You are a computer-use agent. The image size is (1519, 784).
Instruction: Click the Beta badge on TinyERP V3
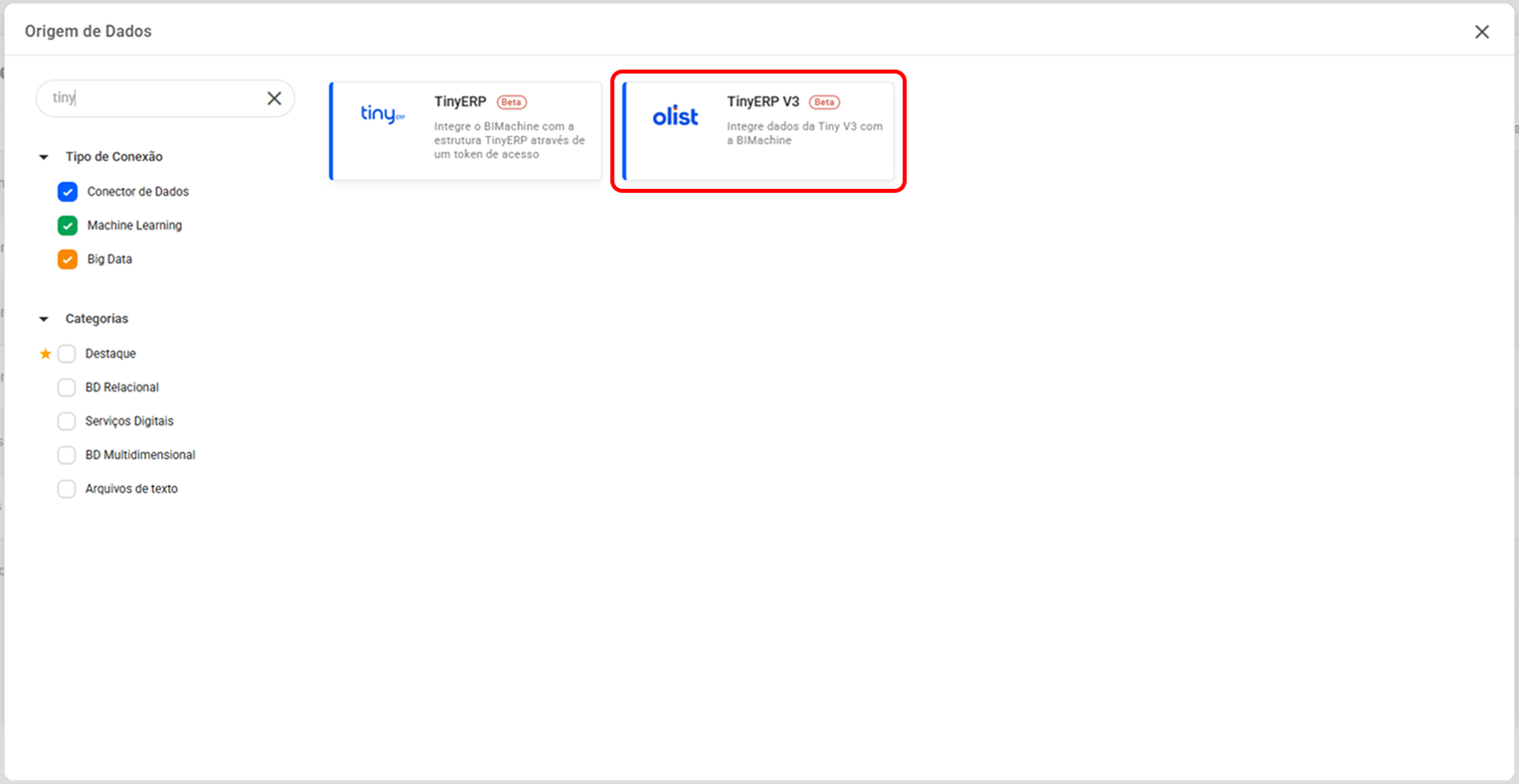point(824,102)
